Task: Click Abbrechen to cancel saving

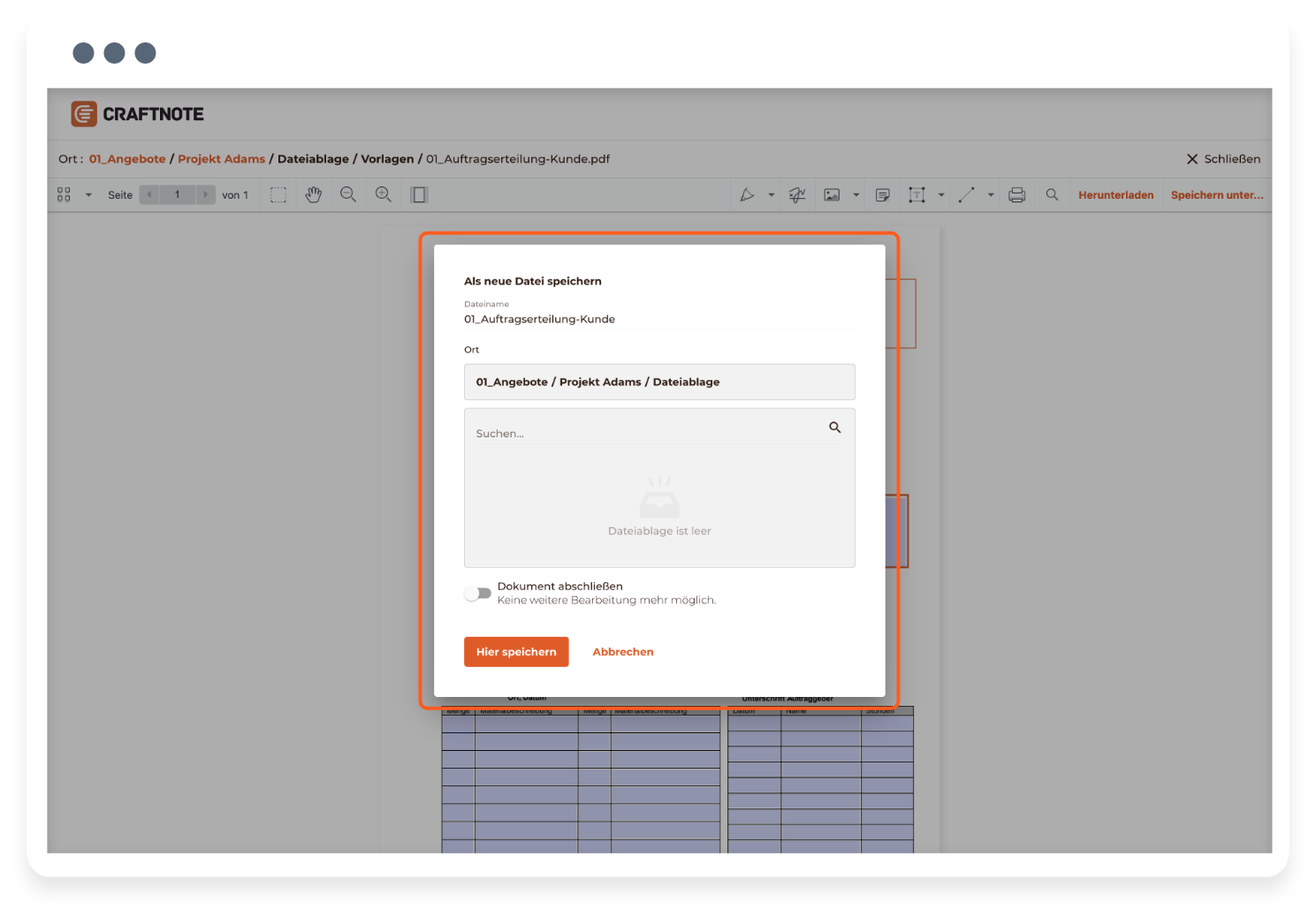Action: coord(623,652)
